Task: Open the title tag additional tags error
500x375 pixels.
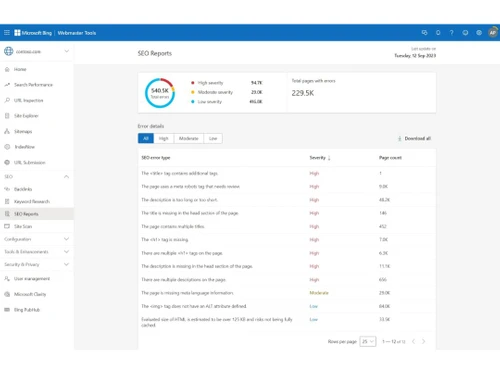Action: tap(287, 173)
